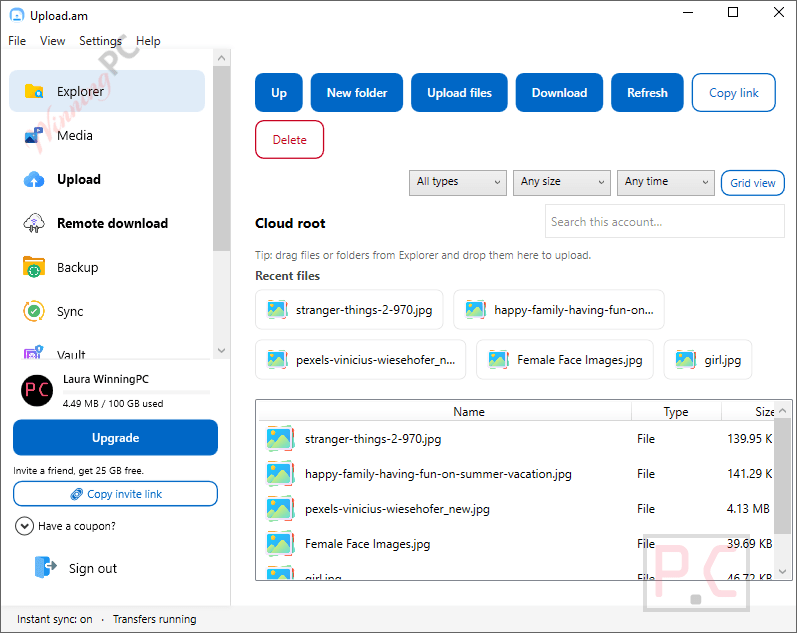The image size is (797, 633).
Task: Click the Sign out door icon
Action: click(x=46, y=567)
